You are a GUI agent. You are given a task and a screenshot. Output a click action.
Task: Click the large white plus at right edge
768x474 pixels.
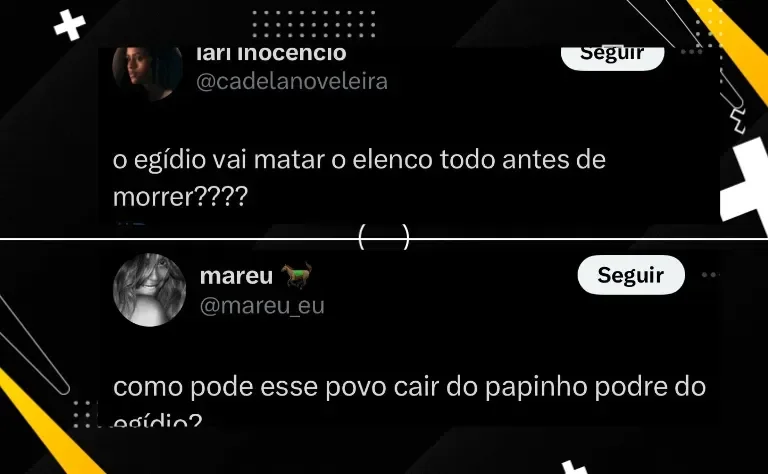[x=744, y=183]
